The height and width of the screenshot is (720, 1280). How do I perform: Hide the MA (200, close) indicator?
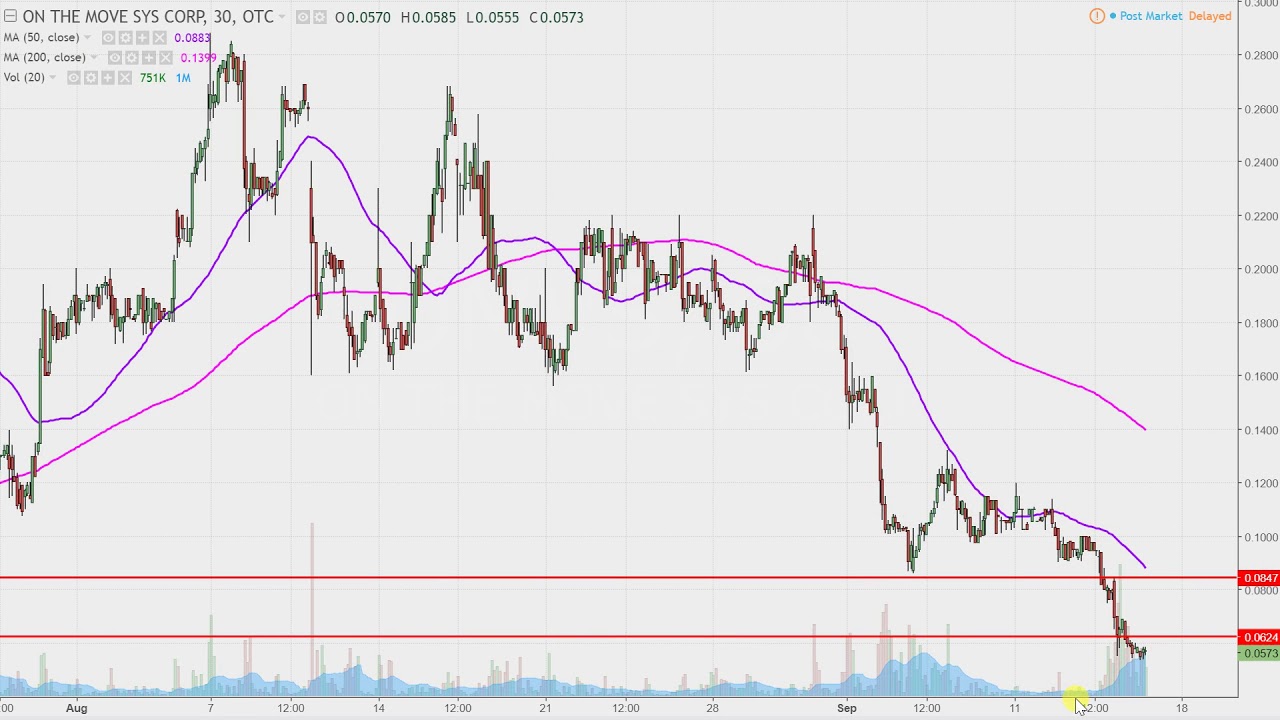115,58
